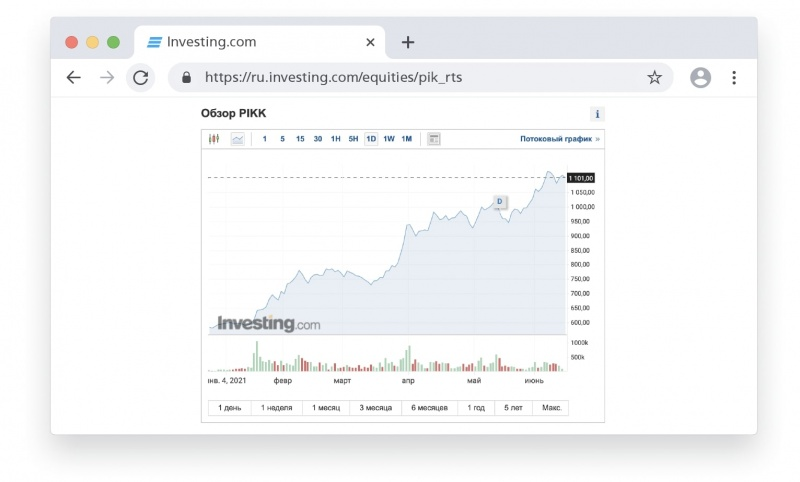
Task: Choose the 3 месяца time range
Action: [376, 408]
